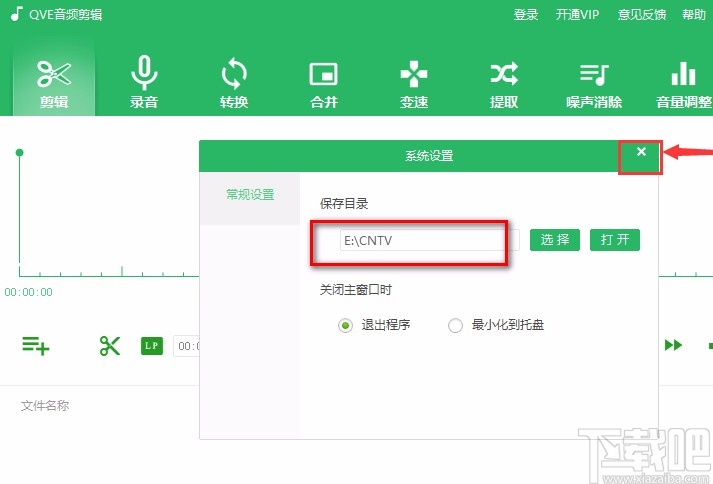Open the 合并 merge tool
Viewport: 713px width, 484px height.
(x=323, y=85)
